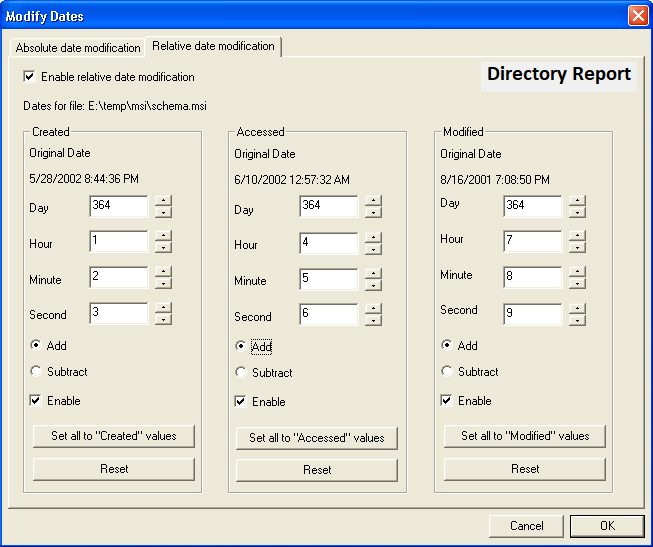Increase the Created Day spinner value
The width and height of the screenshot is (653, 547).
tap(163, 199)
